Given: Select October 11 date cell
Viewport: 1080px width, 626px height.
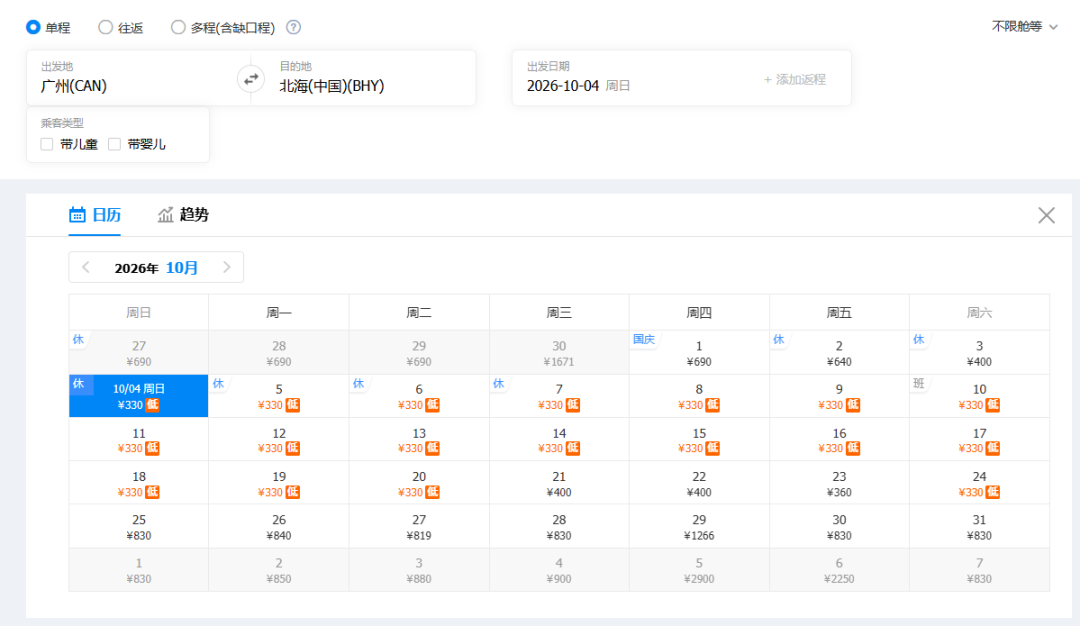Looking at the screenshot, I should [138, 439].
